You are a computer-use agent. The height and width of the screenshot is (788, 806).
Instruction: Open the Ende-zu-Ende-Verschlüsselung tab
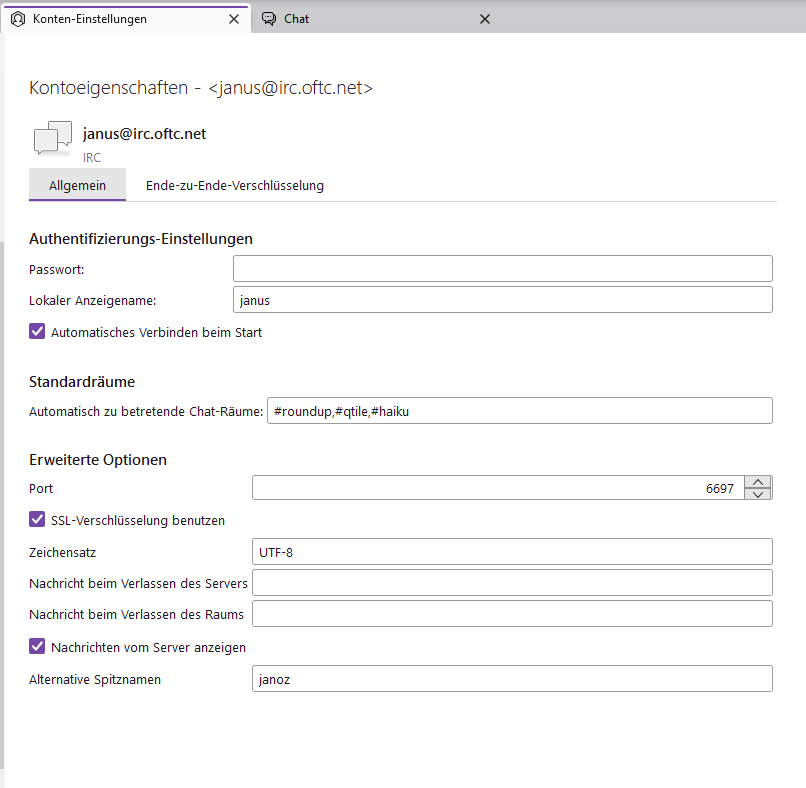[235, 186]
